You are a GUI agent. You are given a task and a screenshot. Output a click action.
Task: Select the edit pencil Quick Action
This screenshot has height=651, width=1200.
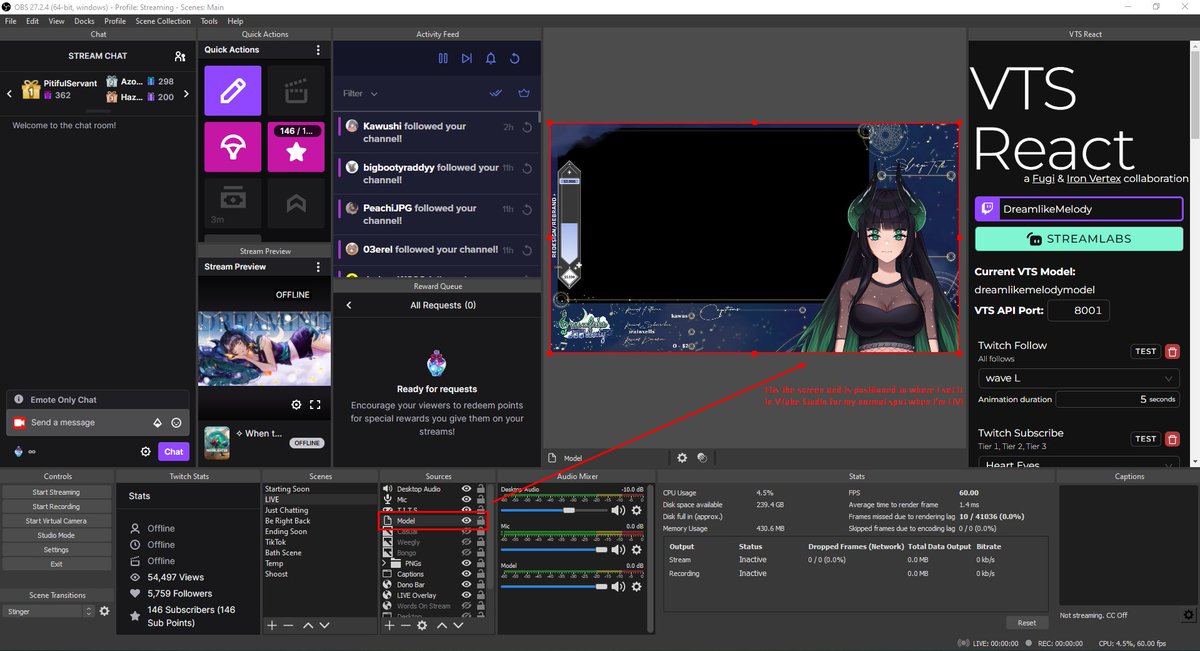(232, 89)
